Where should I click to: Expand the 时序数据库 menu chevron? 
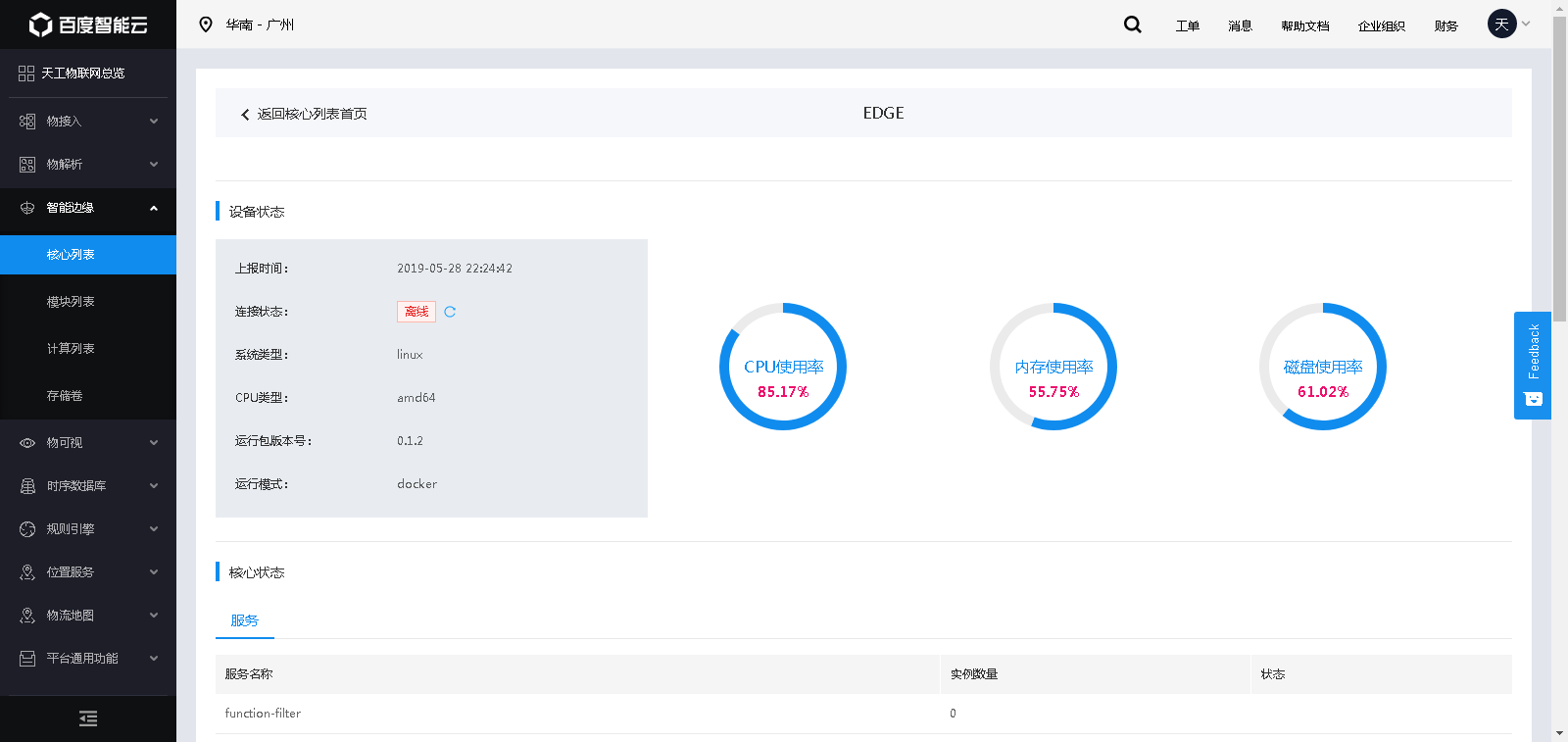pos(154,486)
